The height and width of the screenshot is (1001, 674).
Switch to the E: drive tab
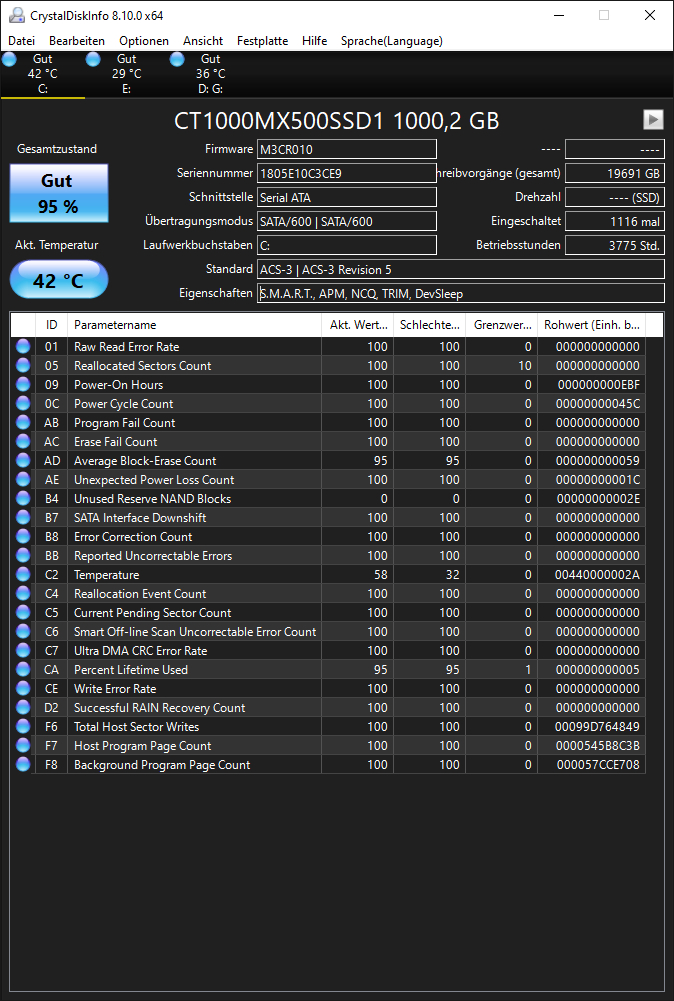(126, 74)
